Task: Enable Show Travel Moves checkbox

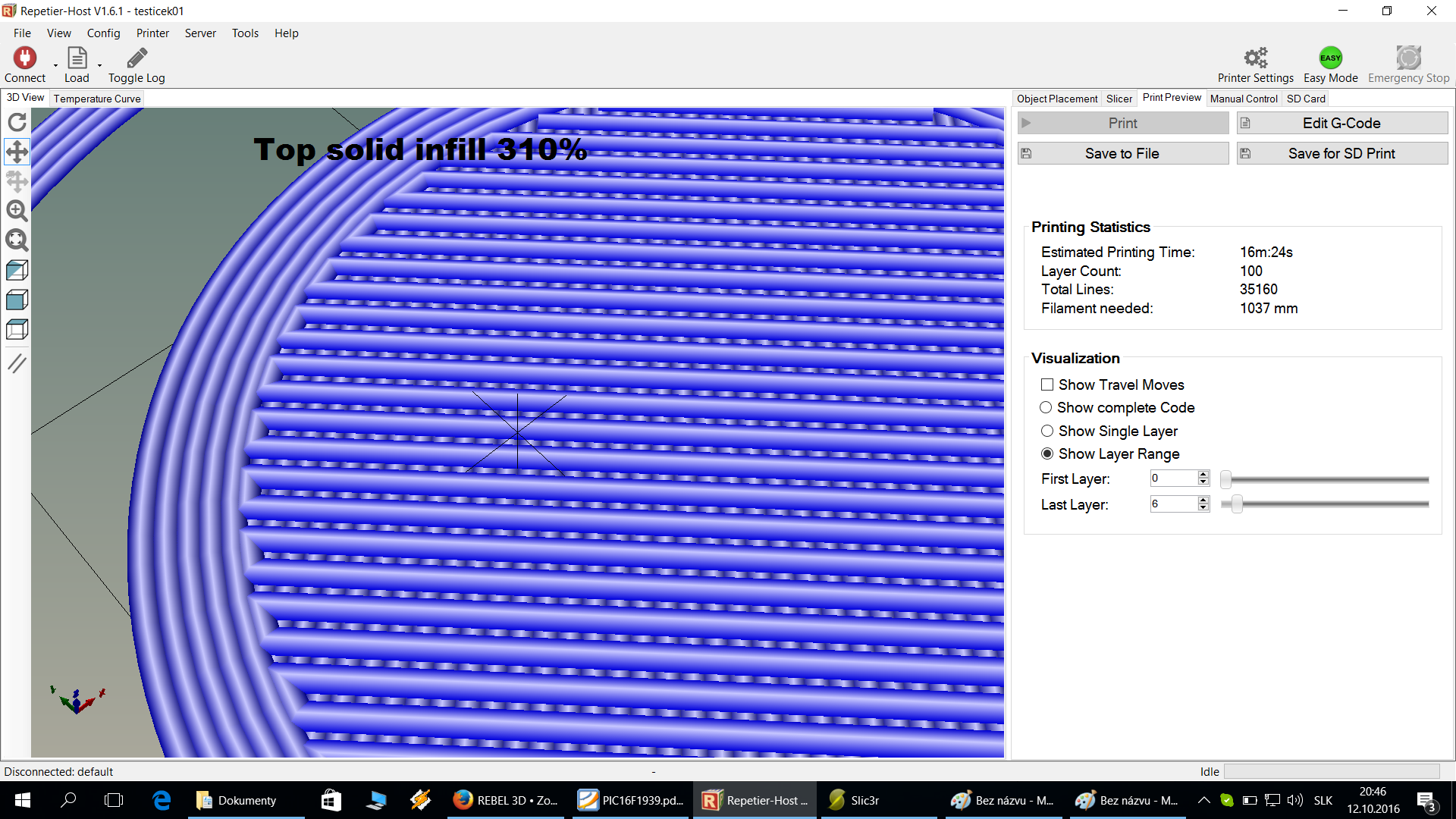Action: point(1047,384)
